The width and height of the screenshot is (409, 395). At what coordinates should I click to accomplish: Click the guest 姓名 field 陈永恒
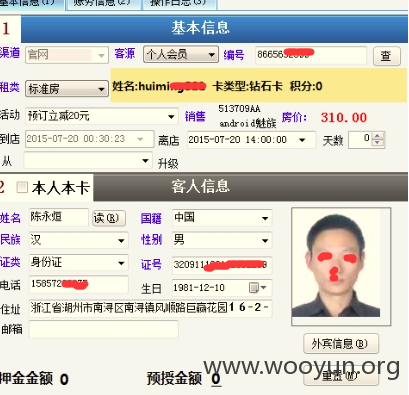pos(58,217)
